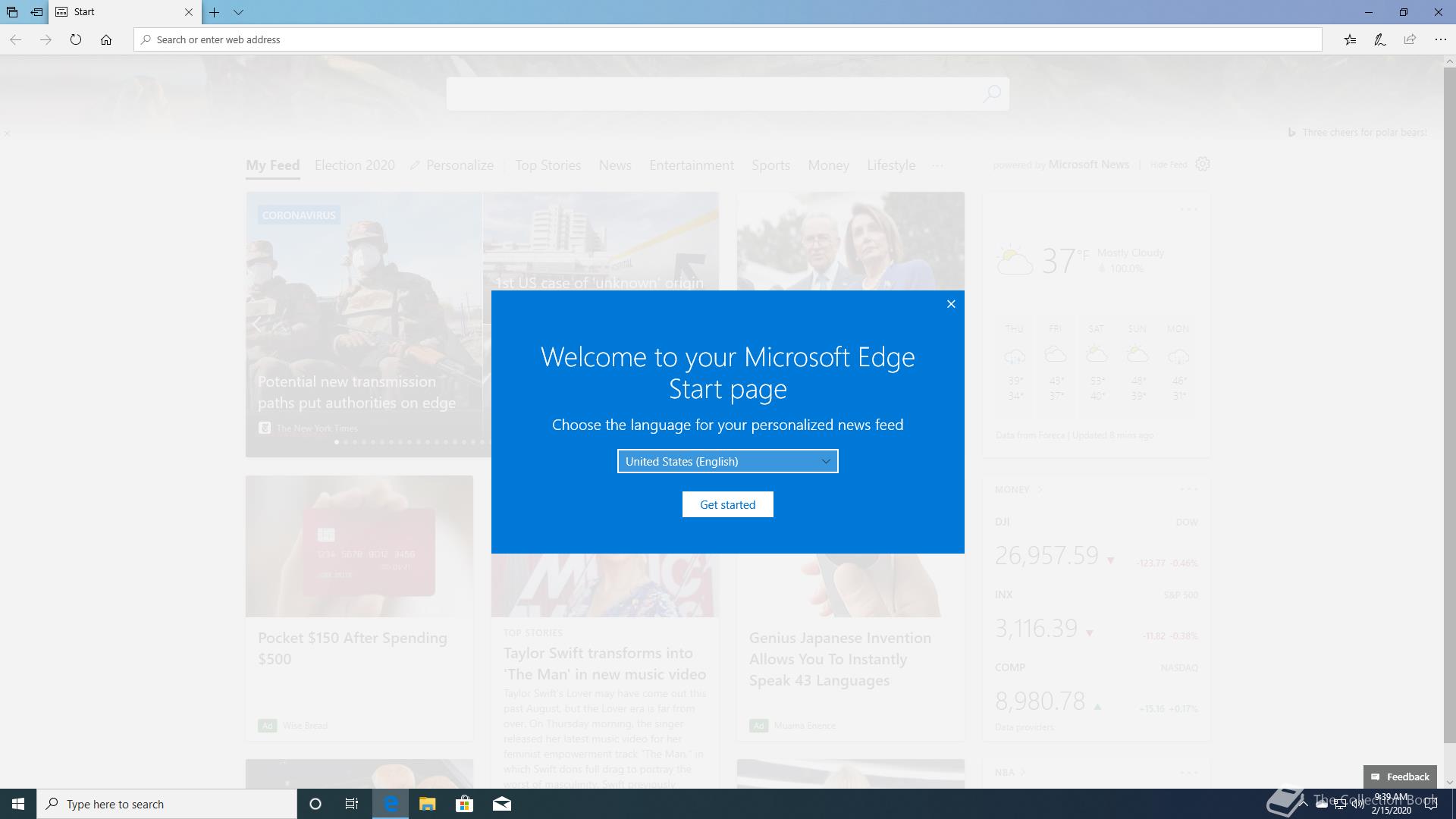
Task: Open the Top Stories tab
Action: pos(548,165)
